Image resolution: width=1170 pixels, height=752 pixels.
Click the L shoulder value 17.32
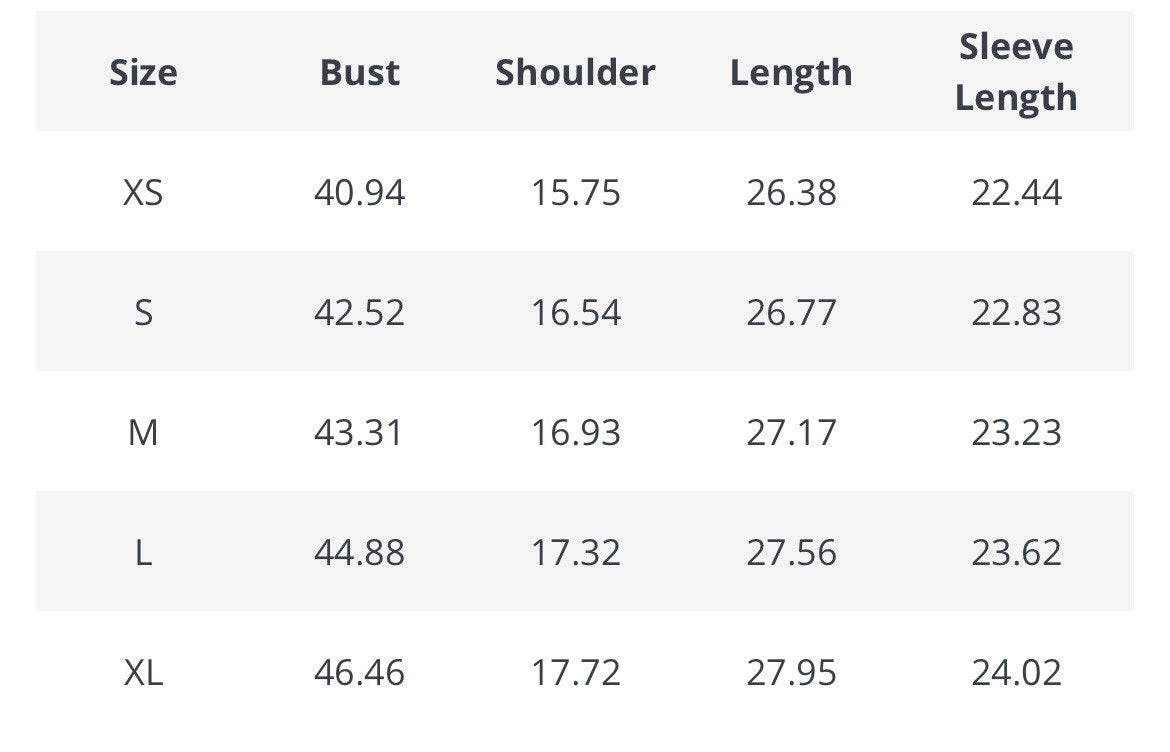click(x=575, y=552)
